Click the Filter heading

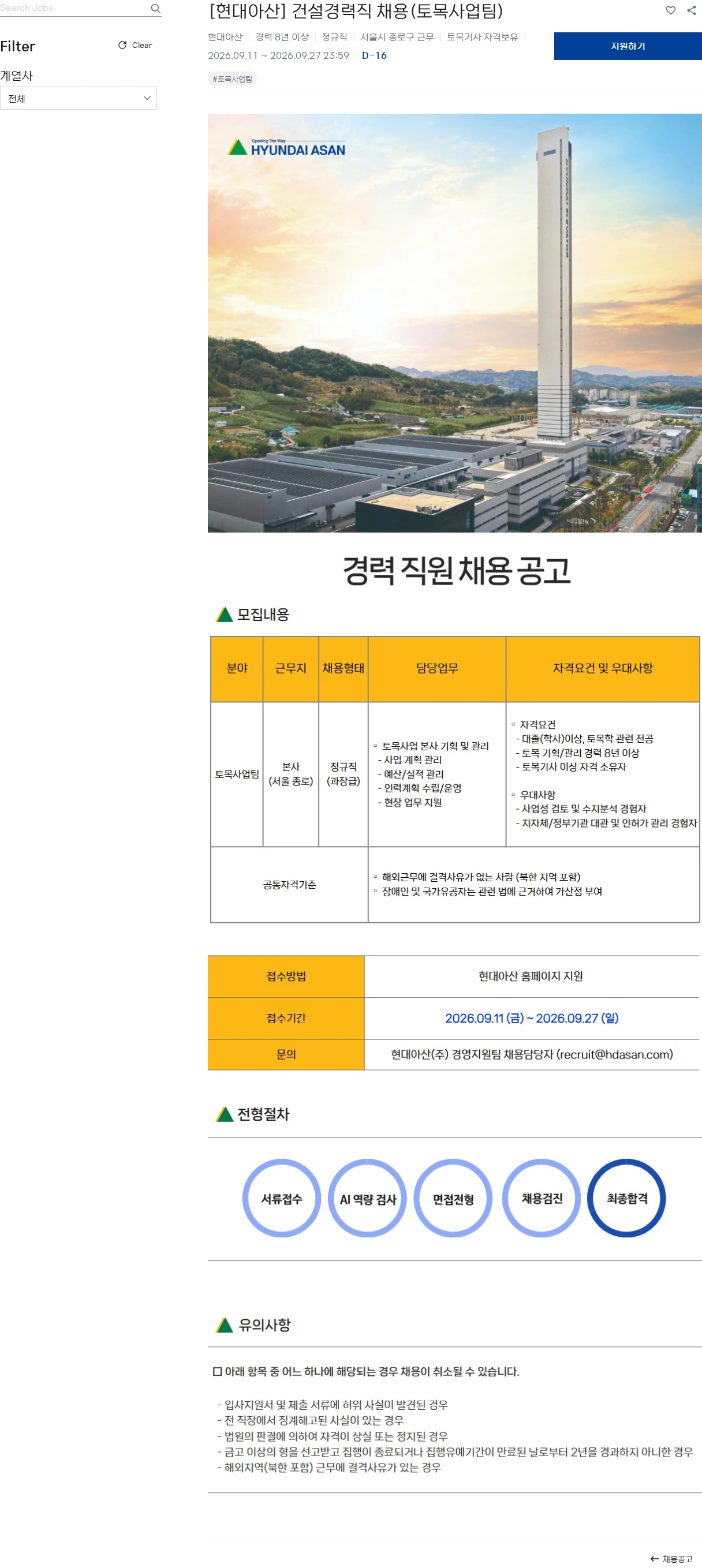click(x=18, y=46)
